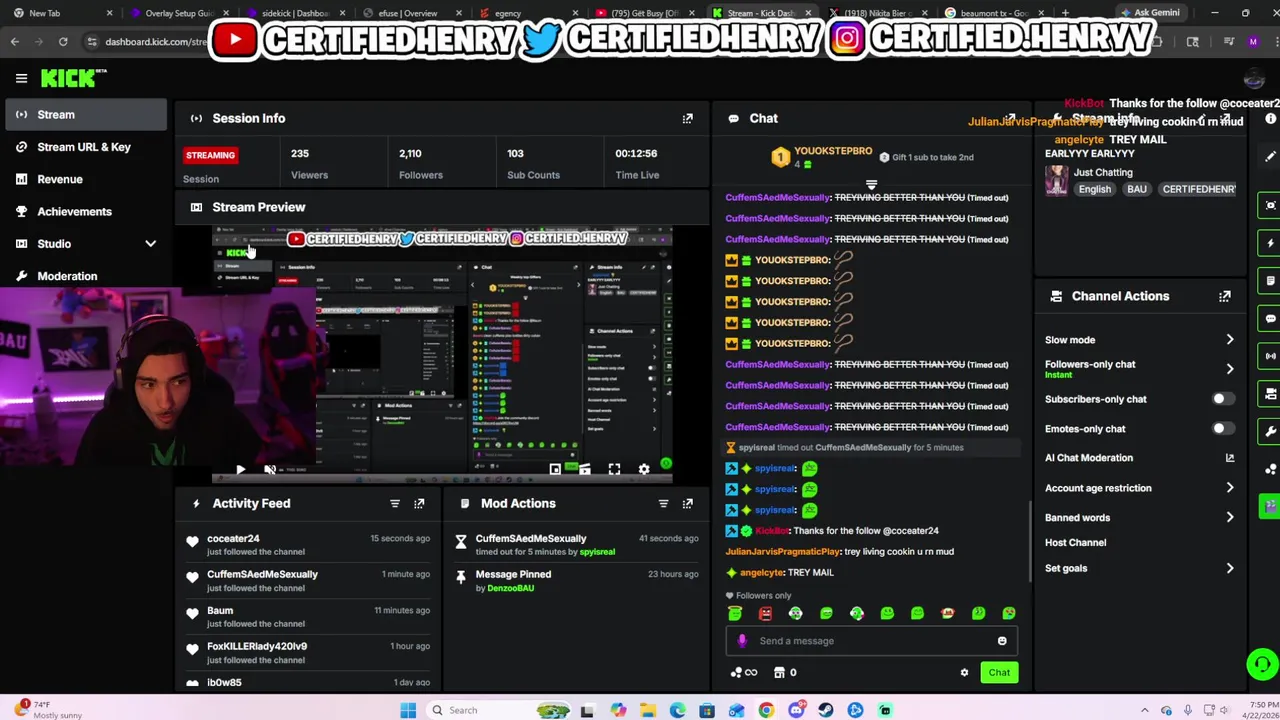
Task: Expand the Banned words settings
Action: [x=1229, y=518]
